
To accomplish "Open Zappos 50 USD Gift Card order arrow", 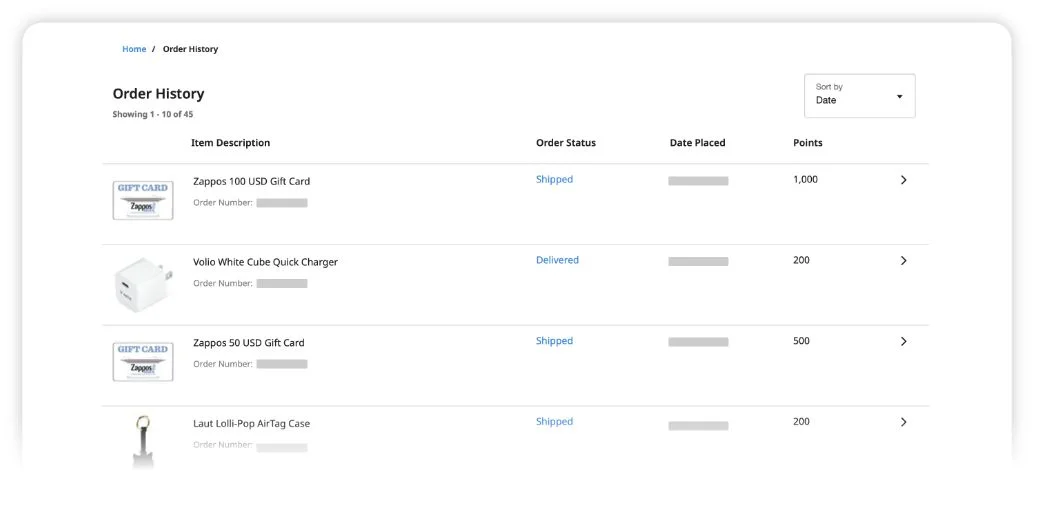I will click(903, 341).
